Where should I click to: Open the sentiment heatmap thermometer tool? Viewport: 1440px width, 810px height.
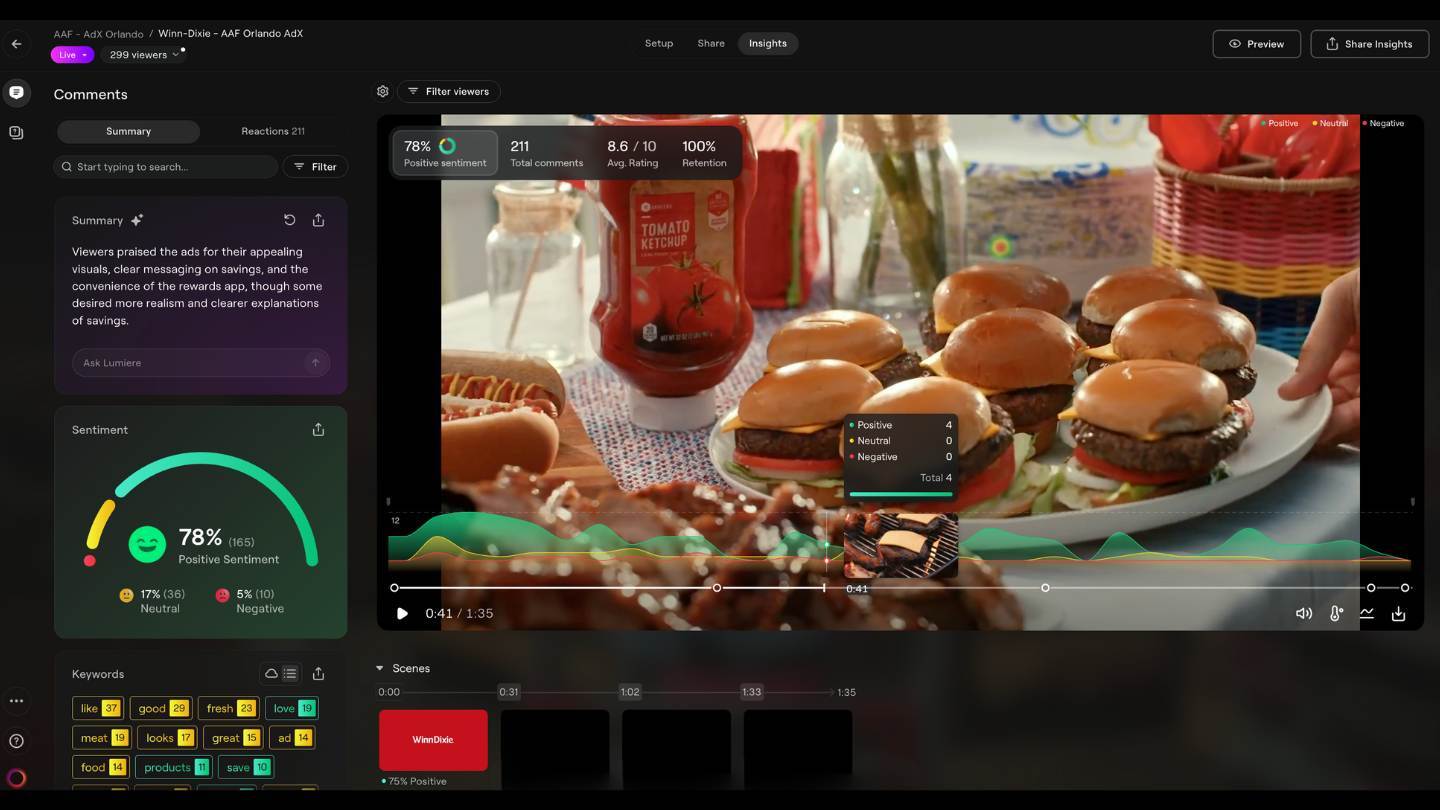[1336, 613]
